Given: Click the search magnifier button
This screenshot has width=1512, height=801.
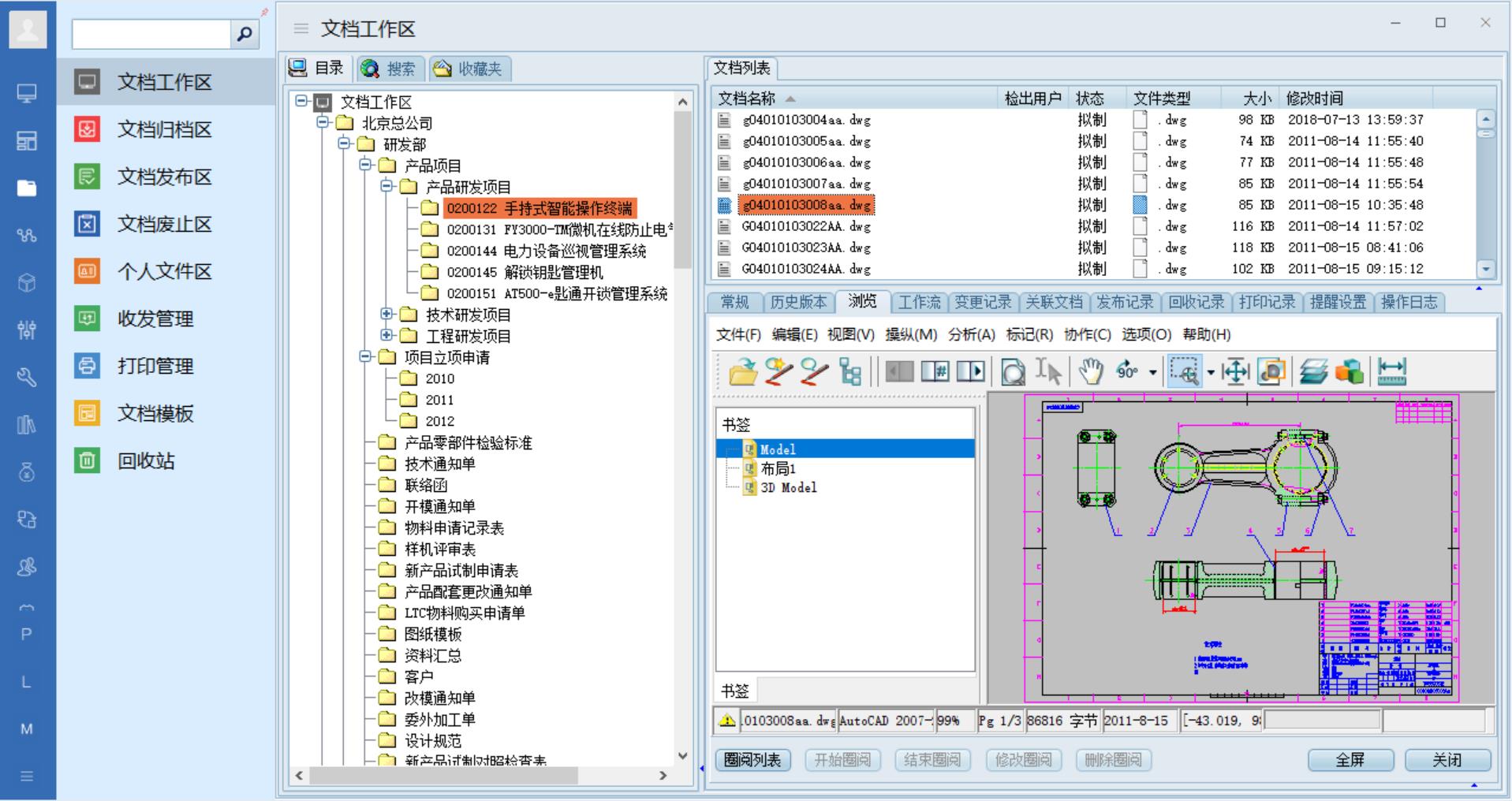Looking at the screenshot, I should click(x=245, y=34).
